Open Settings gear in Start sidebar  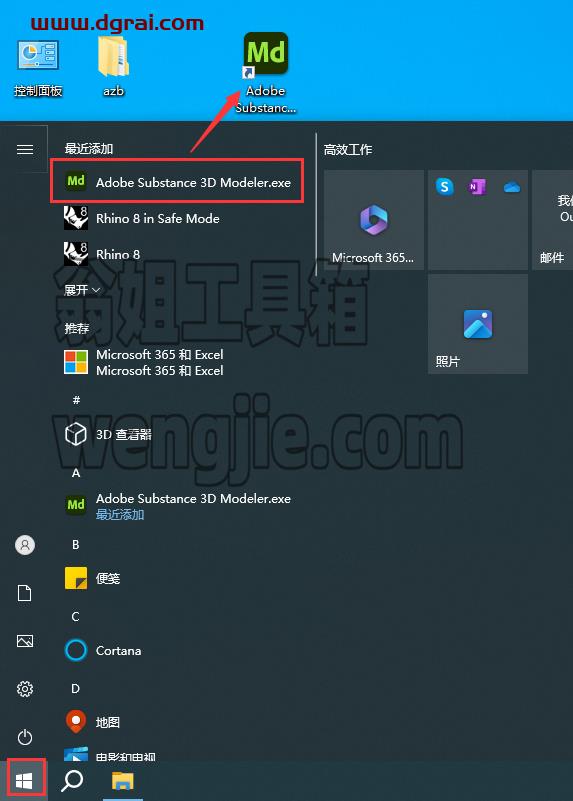(x=25, y=689)
